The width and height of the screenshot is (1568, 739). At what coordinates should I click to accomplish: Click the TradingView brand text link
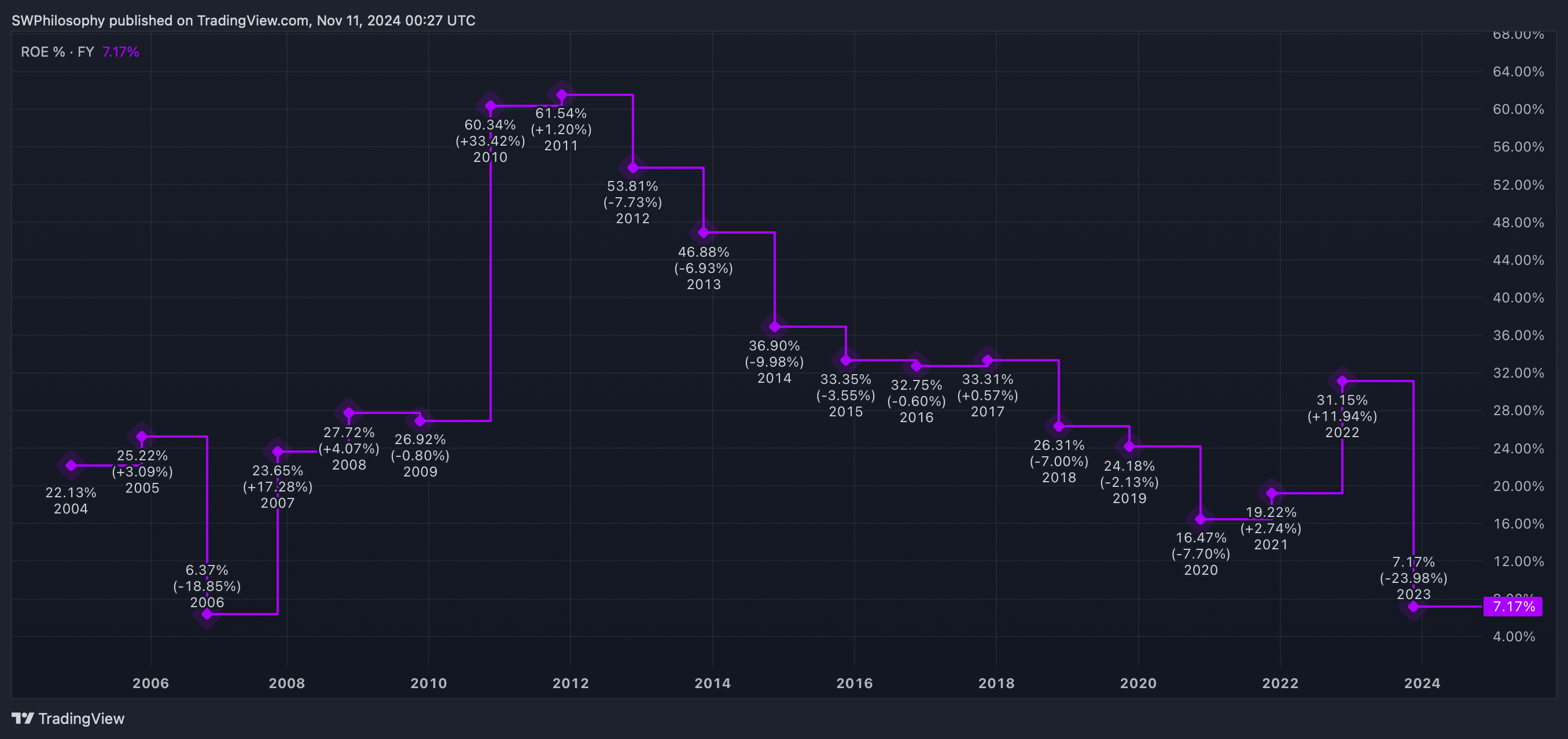coord(81,718)
